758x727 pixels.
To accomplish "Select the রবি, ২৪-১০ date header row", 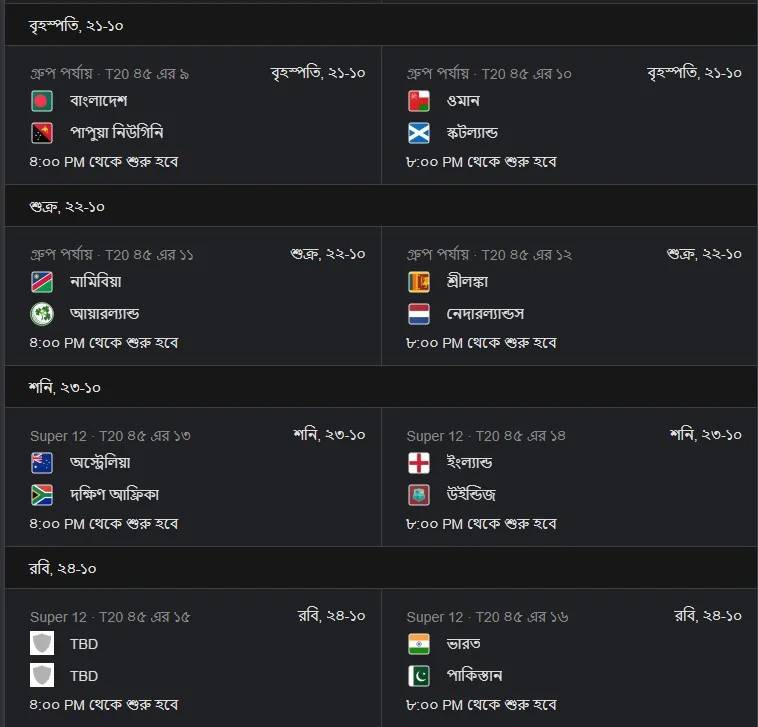I will tap(381, 568).
